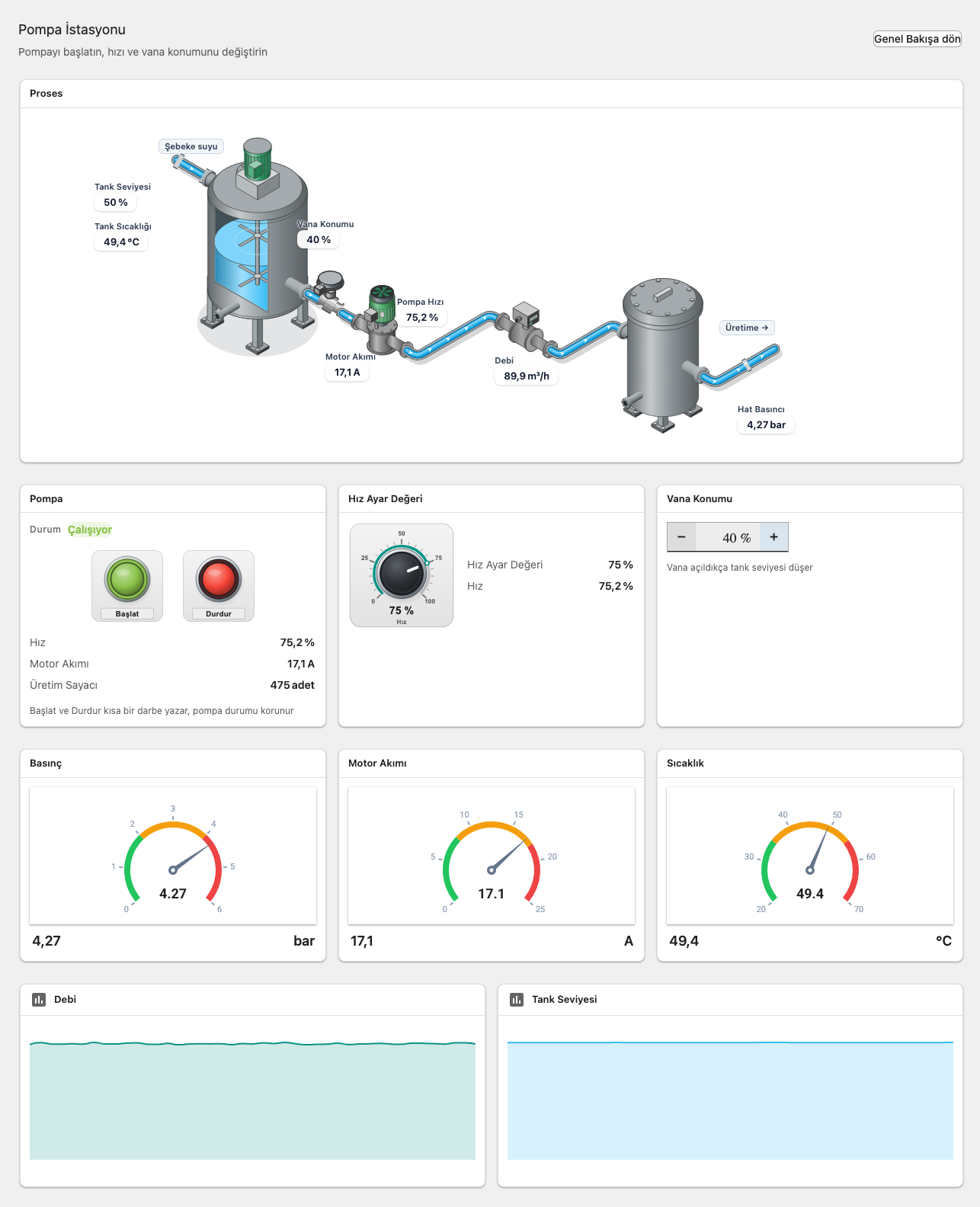Viewport: 980px width, 1207px height.
Task: Click the Şebeke suyu label
Action: [x=191, y=146]
